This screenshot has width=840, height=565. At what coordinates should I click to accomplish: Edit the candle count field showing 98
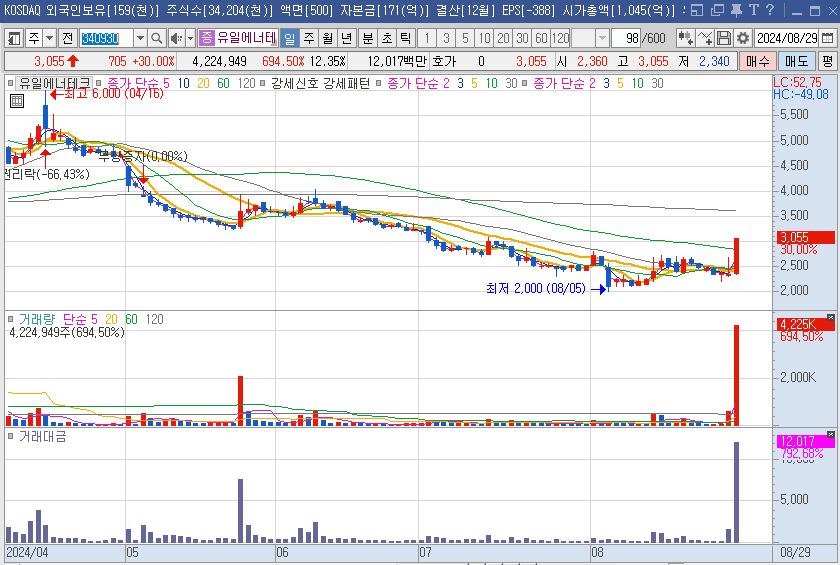click(626, 38)
